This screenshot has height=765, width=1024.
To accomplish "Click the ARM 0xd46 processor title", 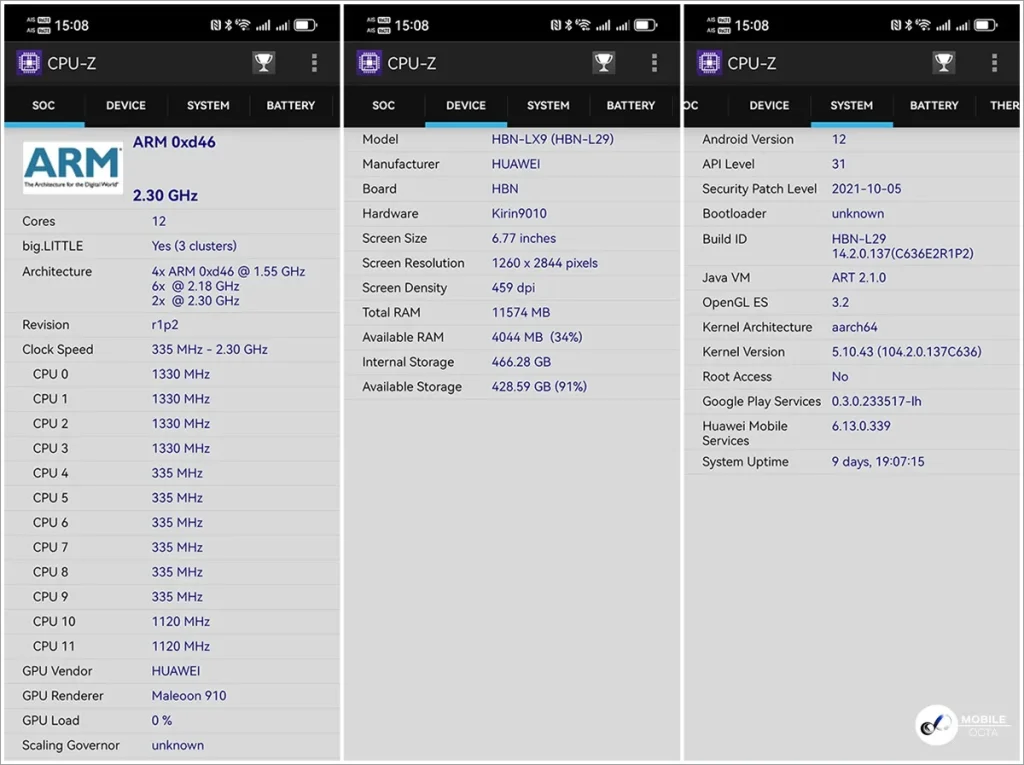I will pyautogui.click(x=174, y=142).
